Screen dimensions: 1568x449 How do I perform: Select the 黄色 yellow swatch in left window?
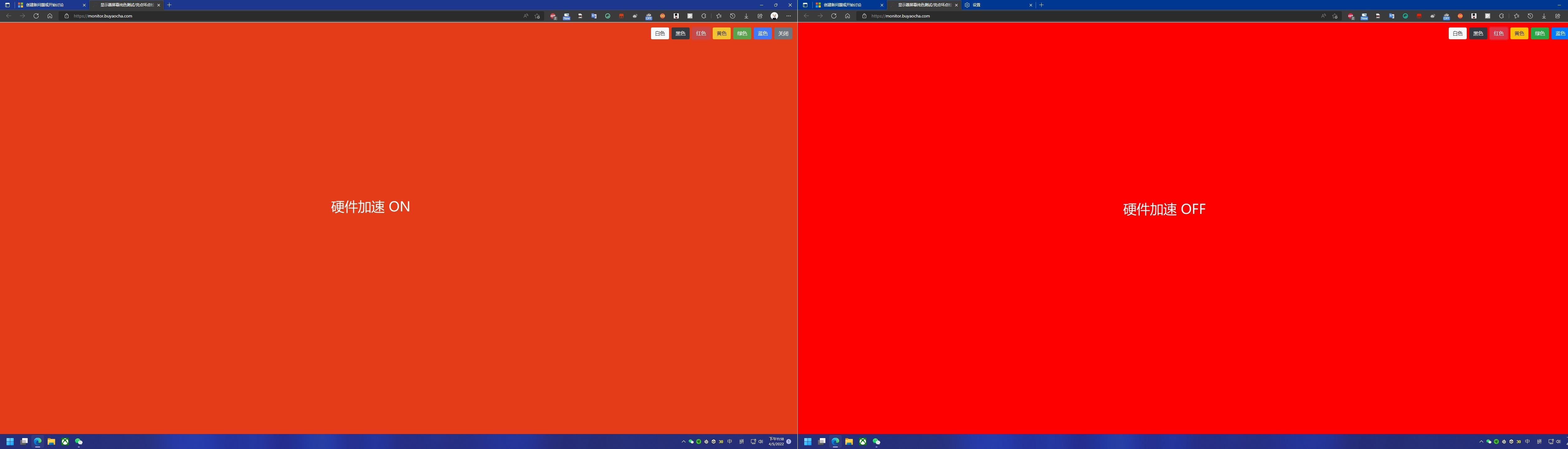(721, 33)
